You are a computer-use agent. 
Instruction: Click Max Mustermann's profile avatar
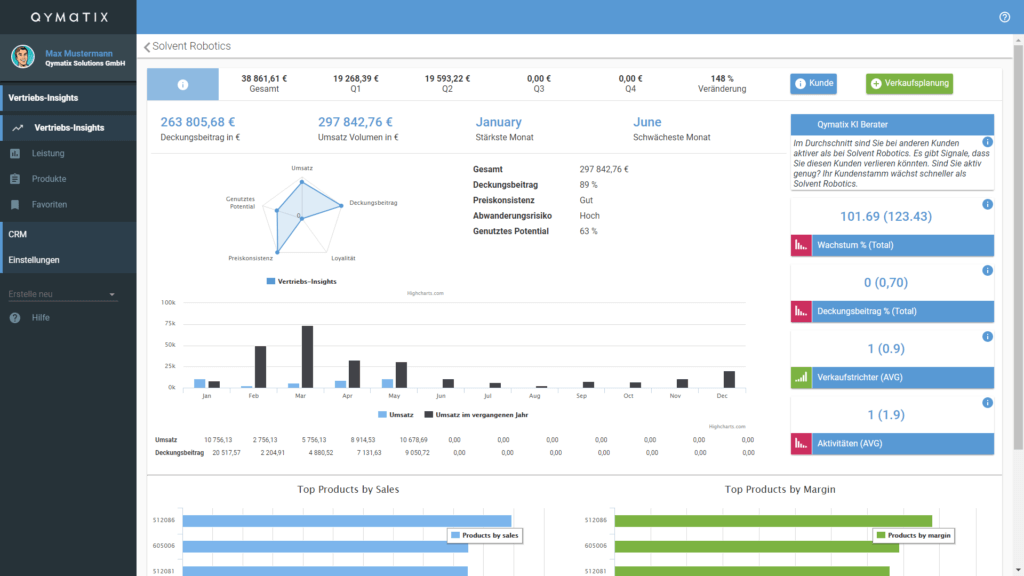[x=23, y=57]
